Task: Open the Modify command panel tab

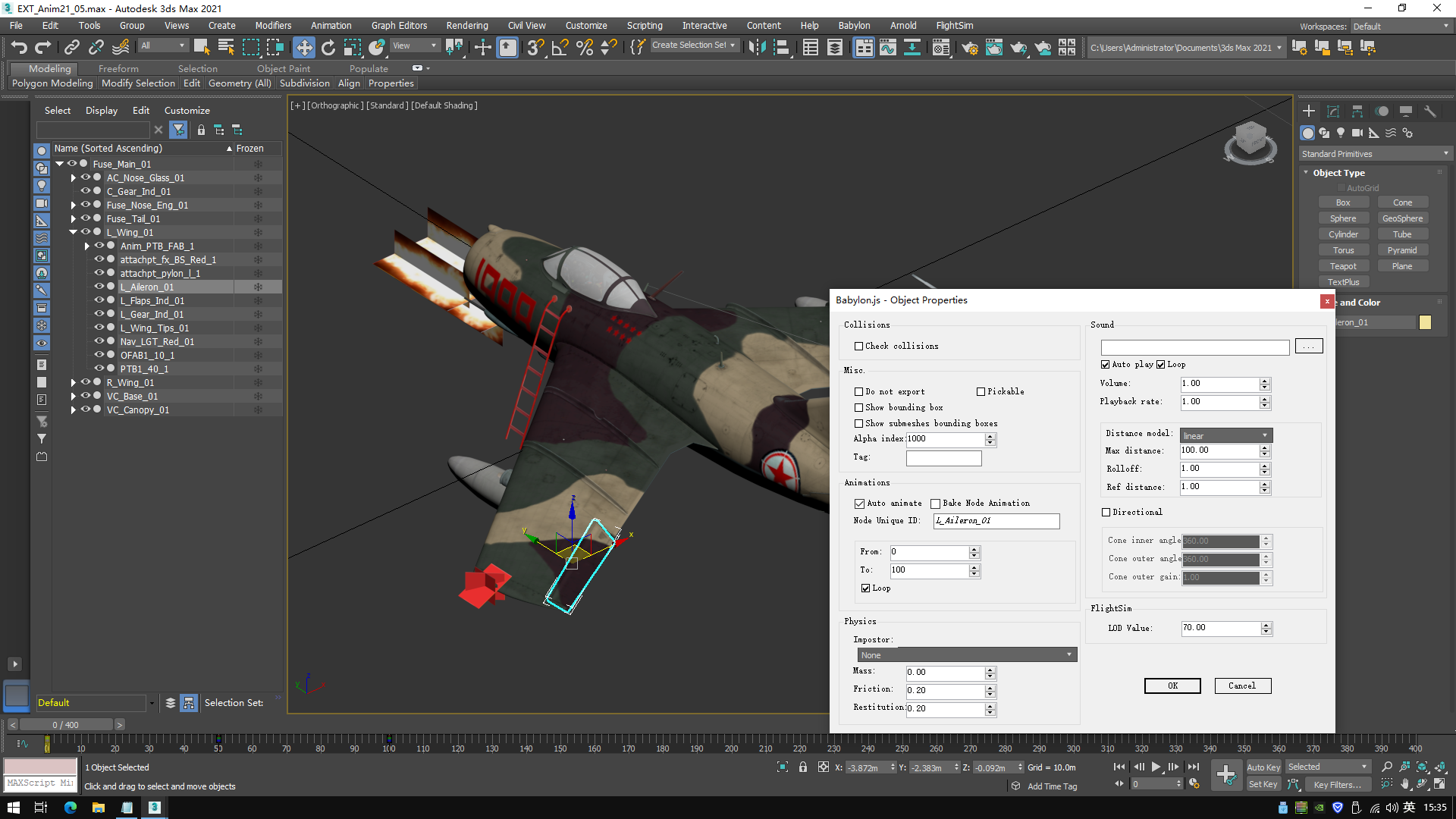Action: pos(1332,111)
